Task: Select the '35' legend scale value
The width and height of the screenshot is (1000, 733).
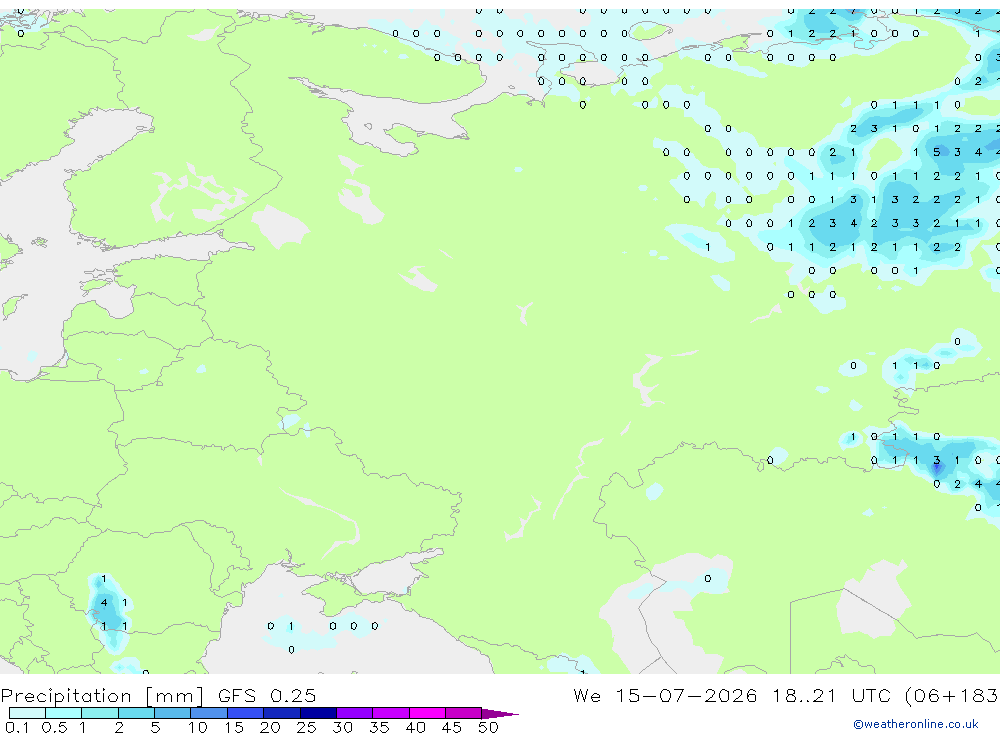Action: (379, 727)
